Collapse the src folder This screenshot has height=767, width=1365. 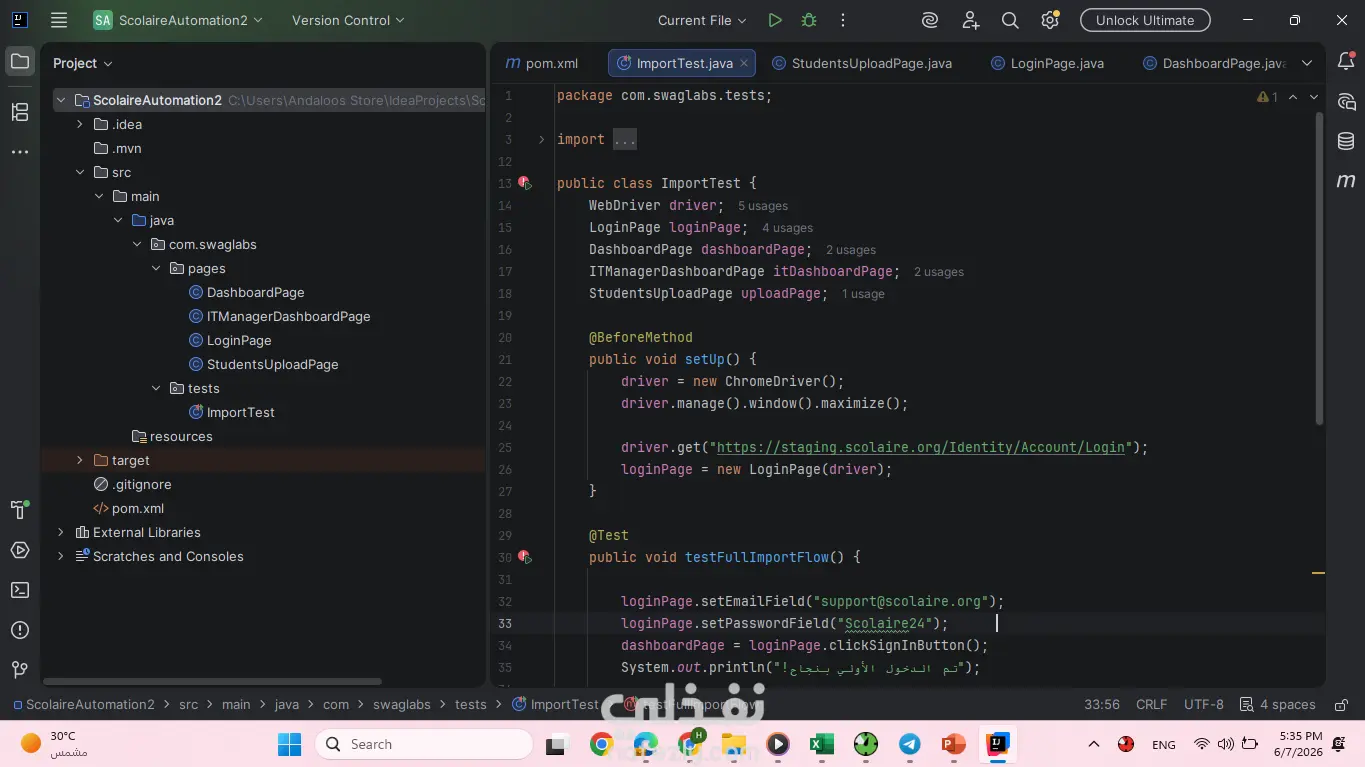[x=80, y=172]
